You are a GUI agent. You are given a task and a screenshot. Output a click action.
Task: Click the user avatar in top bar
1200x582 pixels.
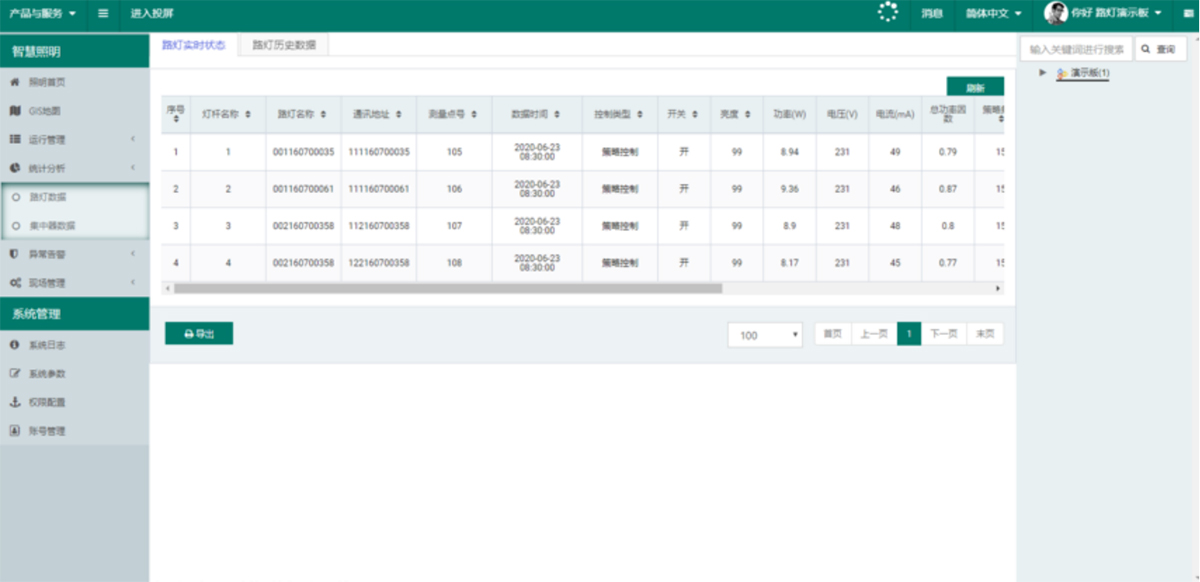pyautogui.click(x=1055, y=13)
